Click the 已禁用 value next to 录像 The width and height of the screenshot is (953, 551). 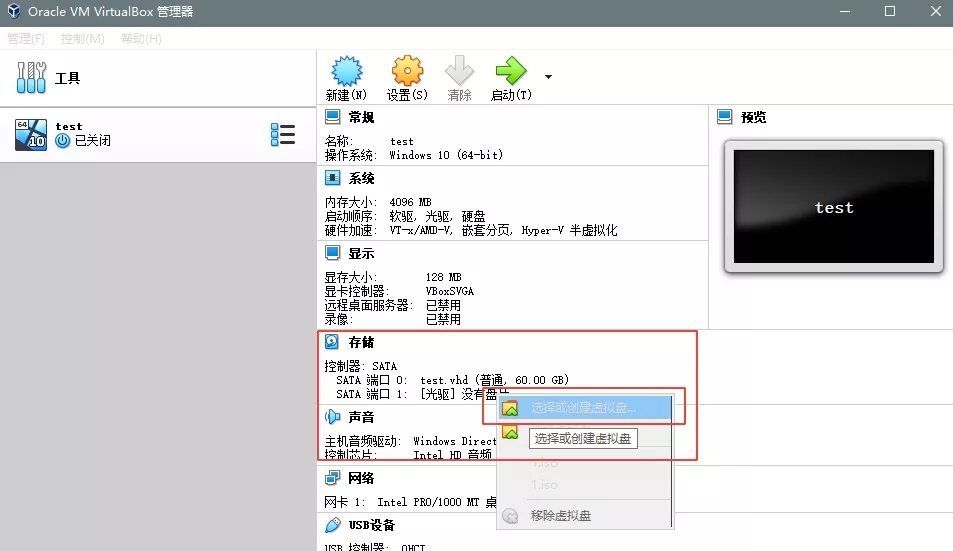tap(443, 320)
